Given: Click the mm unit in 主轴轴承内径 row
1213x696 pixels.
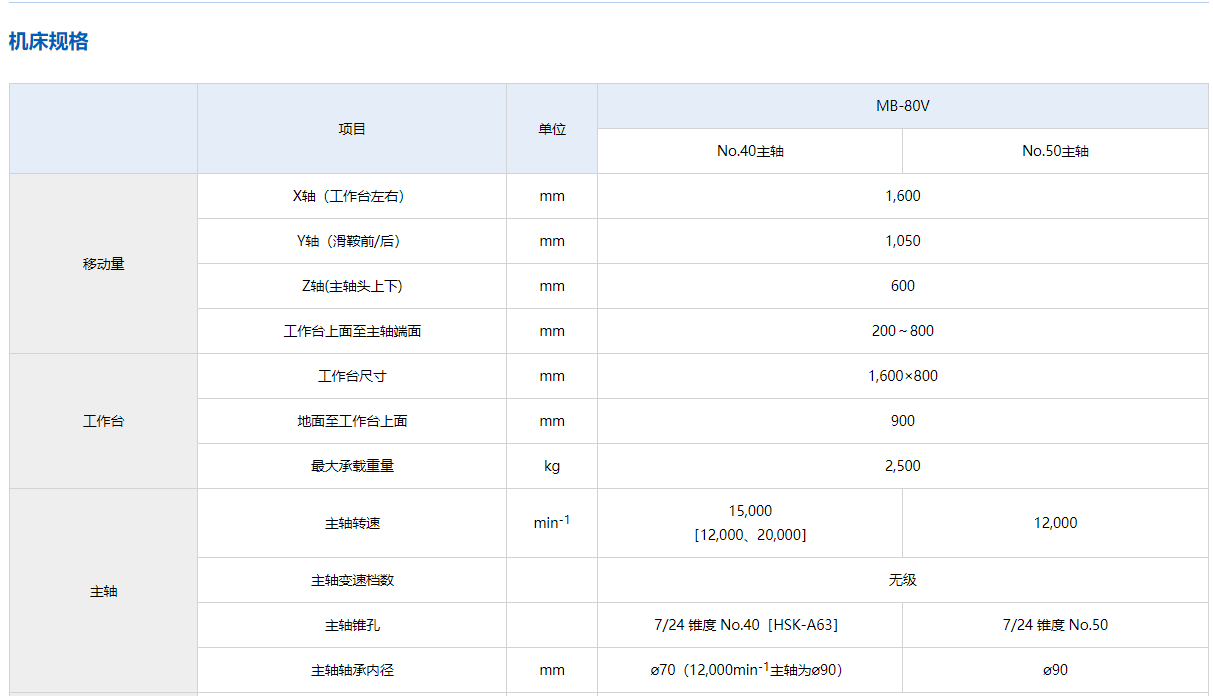Looking at the screenshot, I should pos(552,670).
